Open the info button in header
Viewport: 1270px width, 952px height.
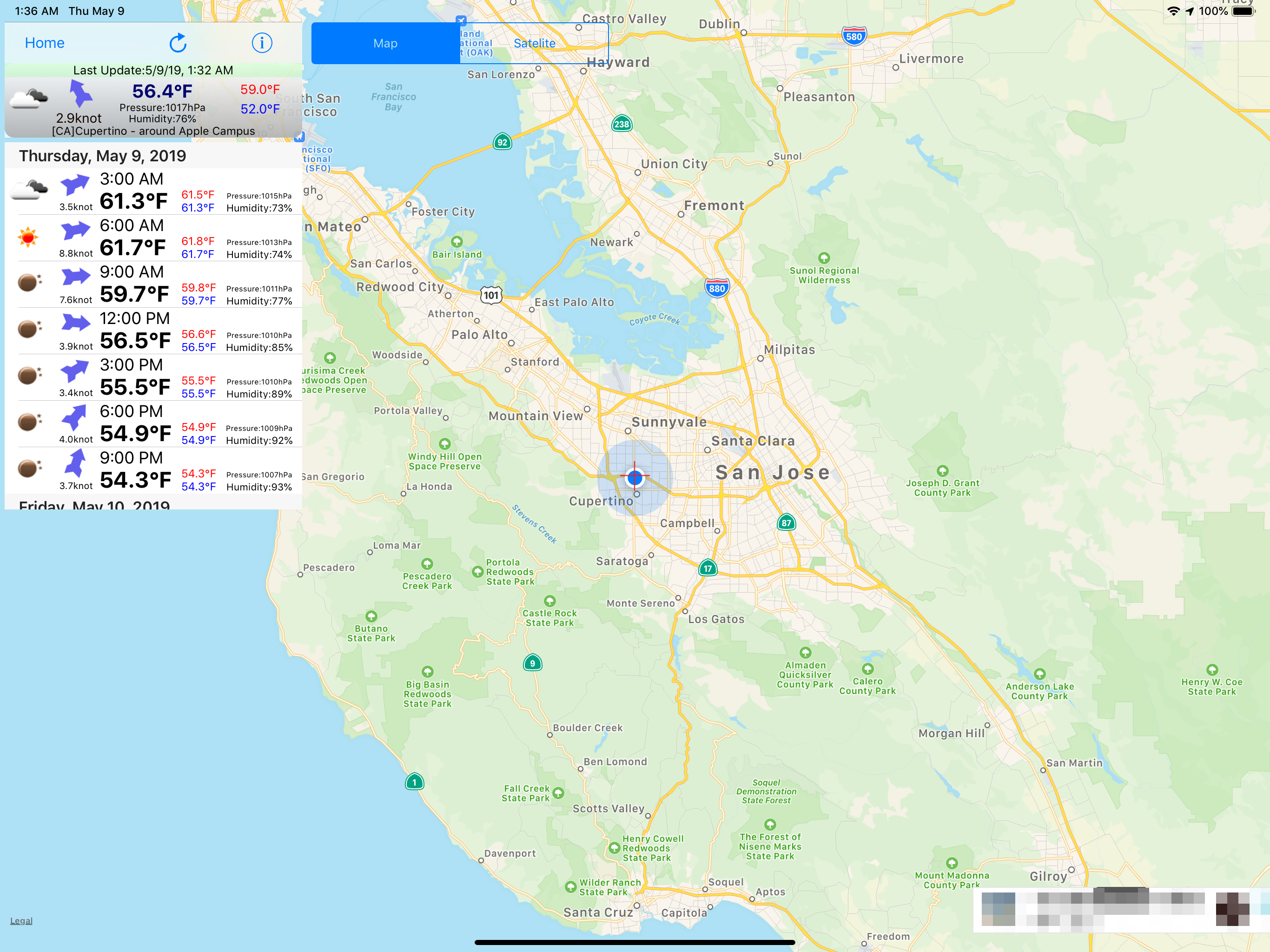(262, 43)
